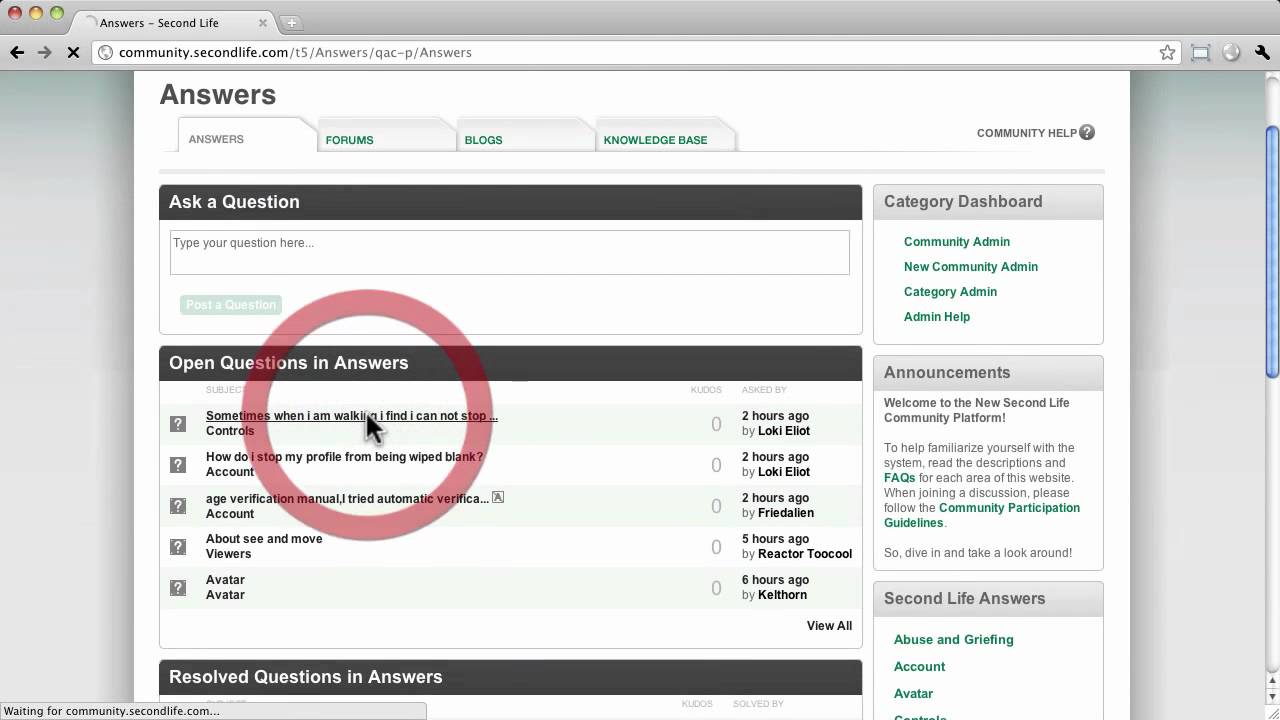Screen dimensions: 1280x720
Task: Open the first Loki Eliot user link
Action: pyautogui.click(x=784, y=431)
